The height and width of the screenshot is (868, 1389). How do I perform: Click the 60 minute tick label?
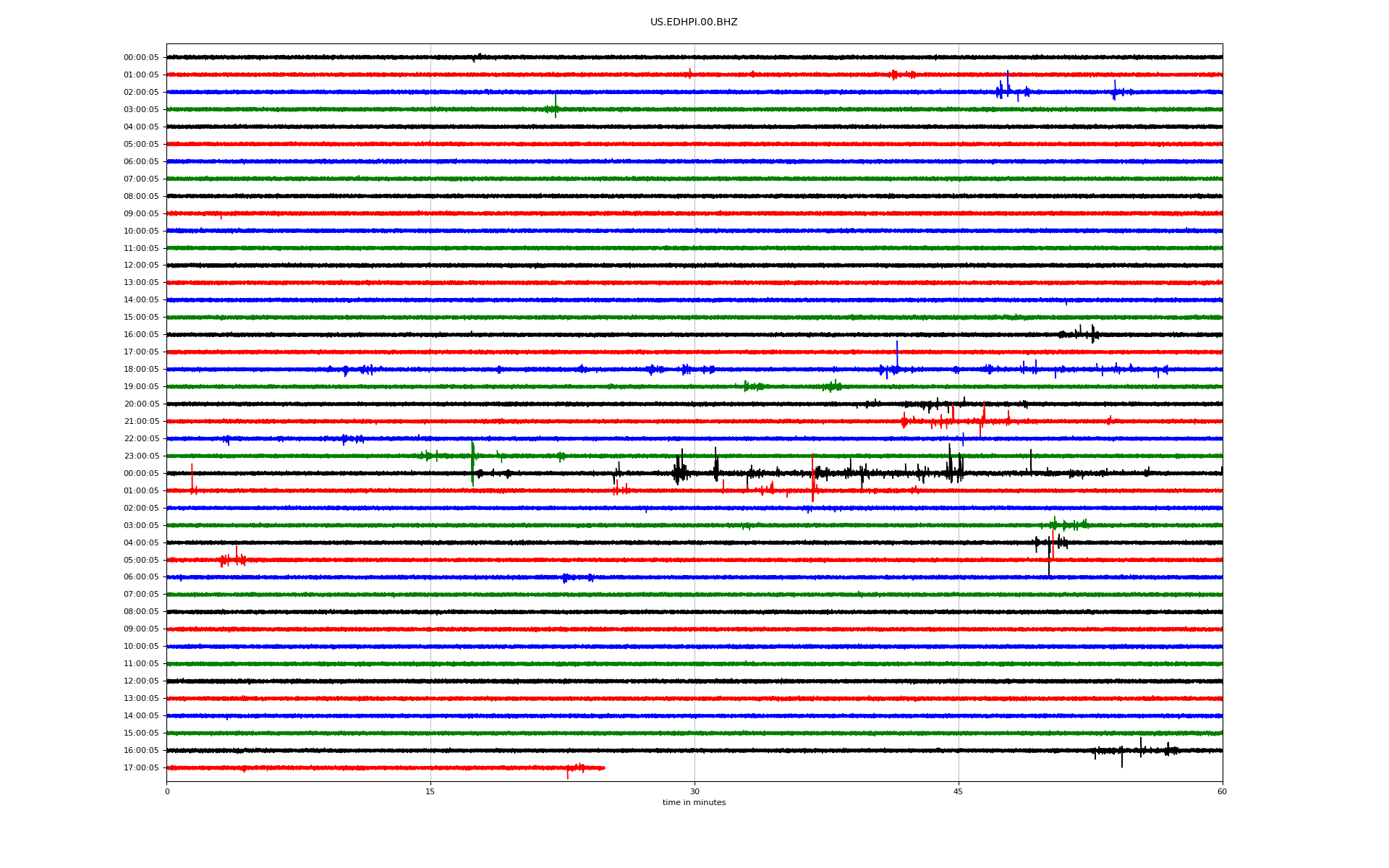1221,791
